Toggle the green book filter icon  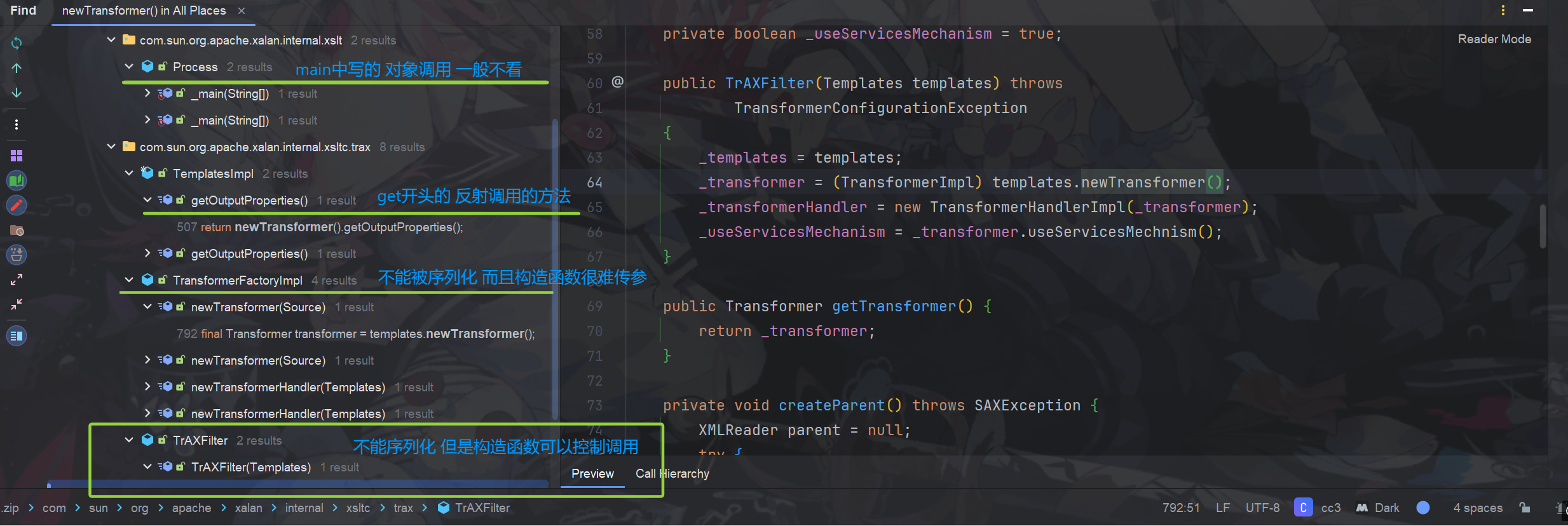[x=17, y=180]
